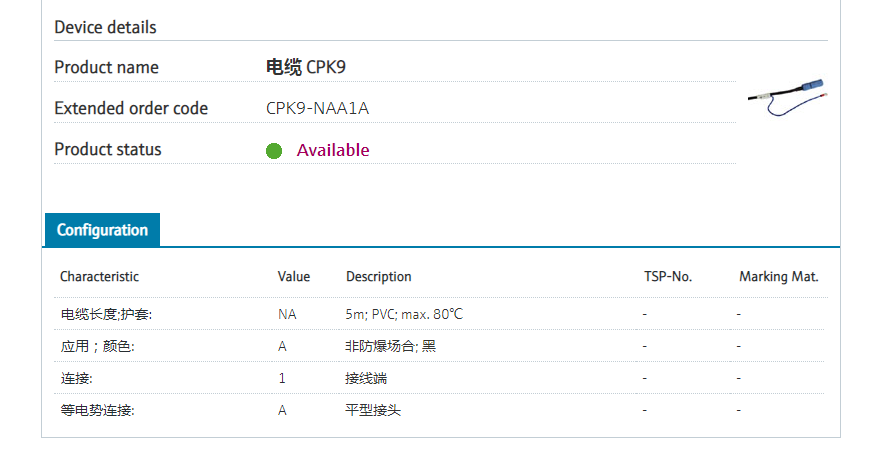
Task: Select the 应用；颜色 characteristic row
Action: 97,346
